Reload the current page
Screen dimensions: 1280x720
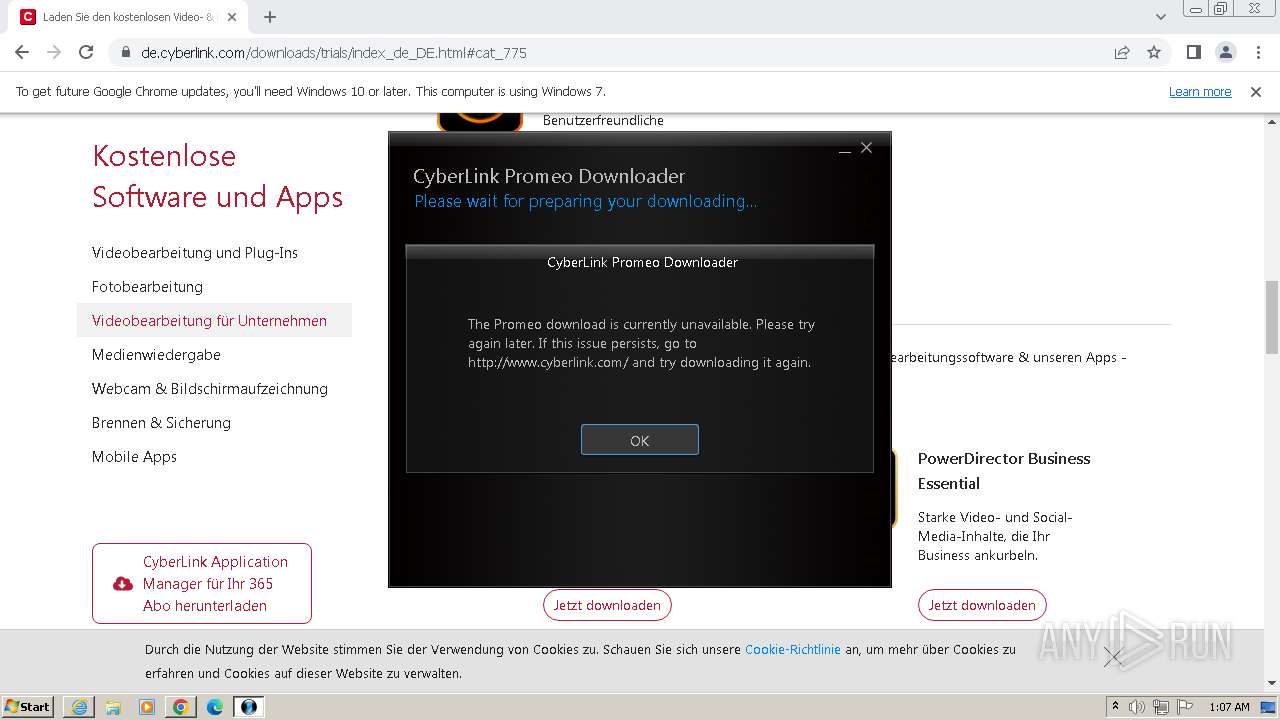(x=86, y=52)
